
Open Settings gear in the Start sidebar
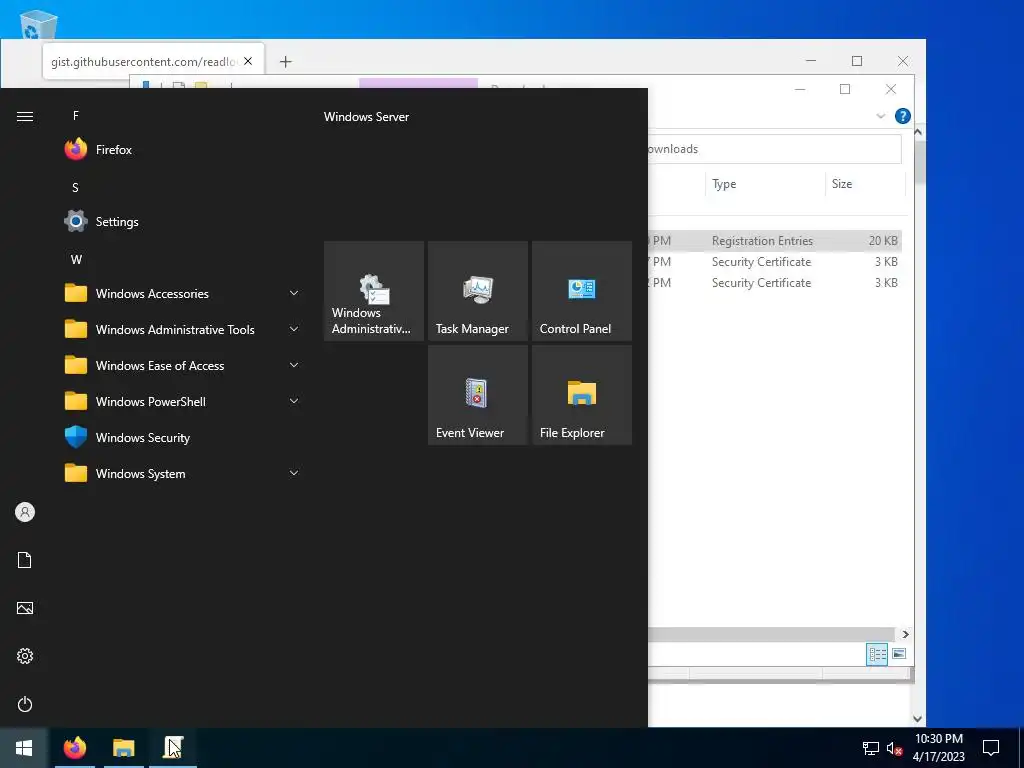tap(25, 656)
